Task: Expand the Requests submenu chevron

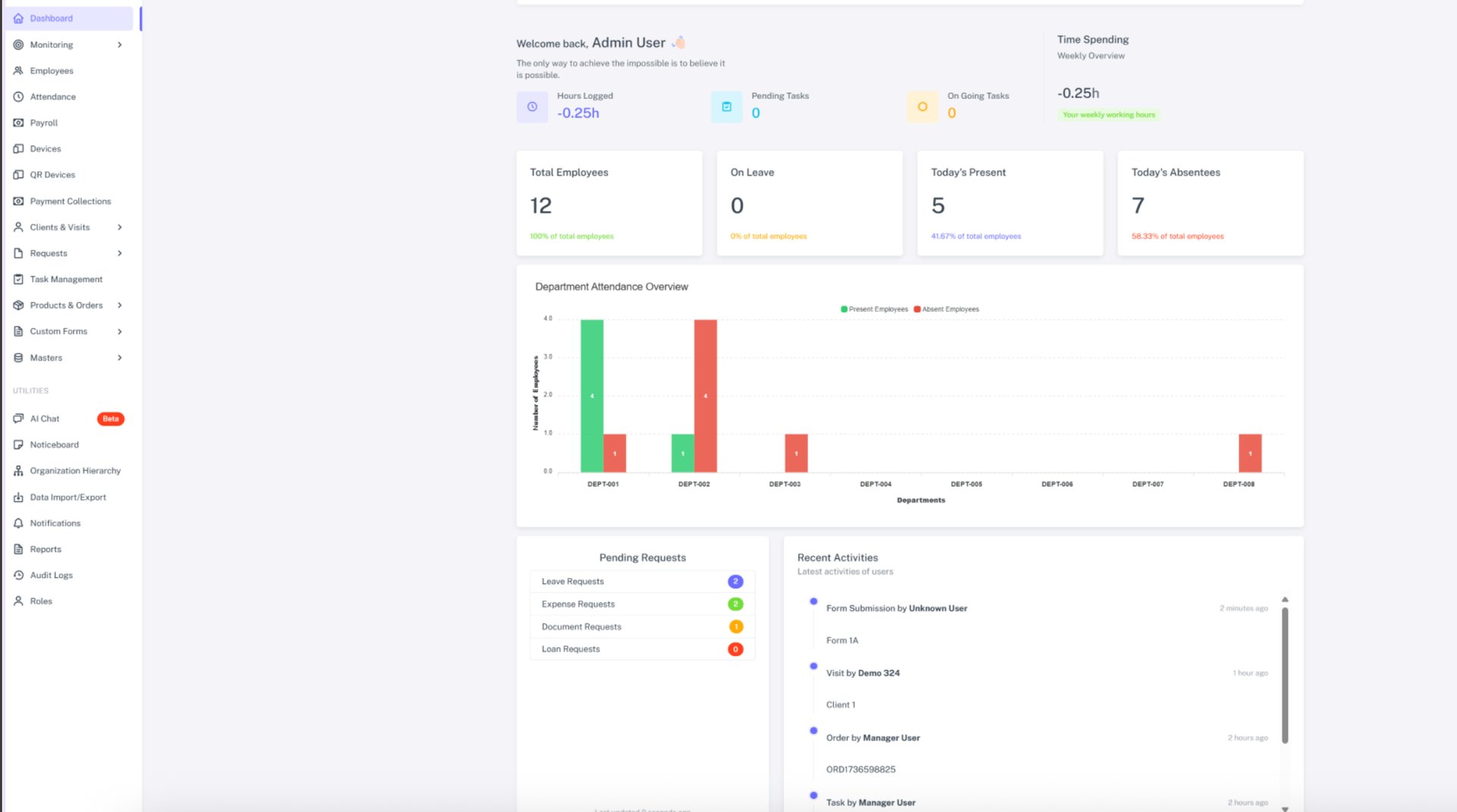Action: tap(120, 253)
